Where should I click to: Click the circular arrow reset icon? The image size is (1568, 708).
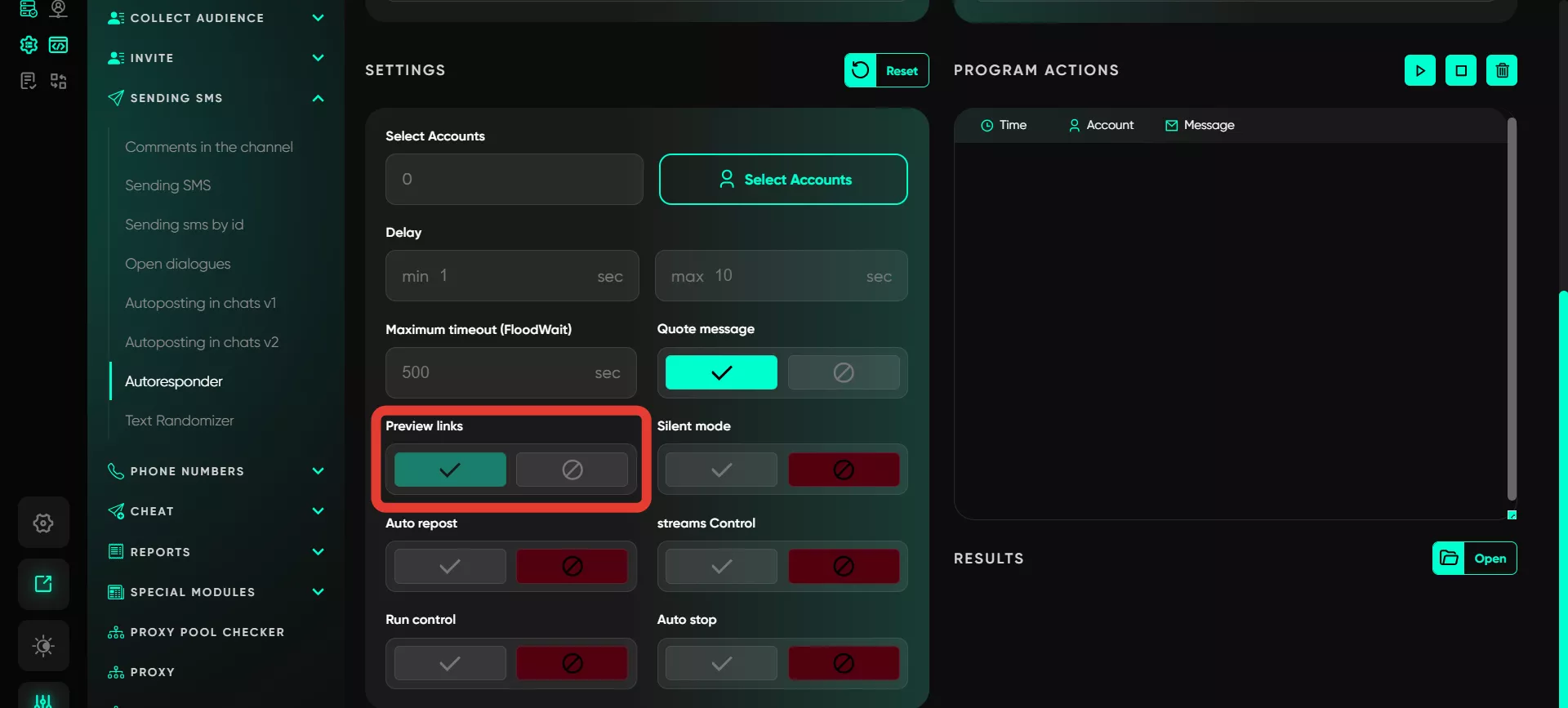tap(861, 70)
